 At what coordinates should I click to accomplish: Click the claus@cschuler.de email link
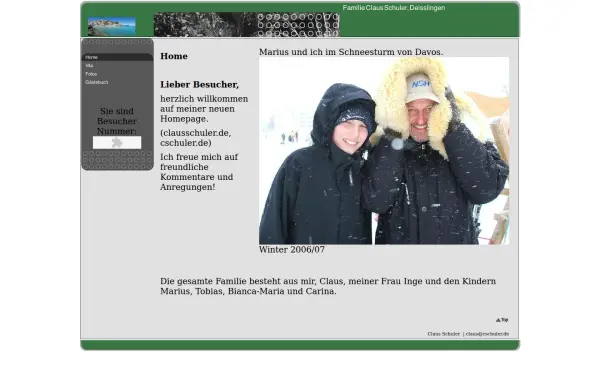487,334
